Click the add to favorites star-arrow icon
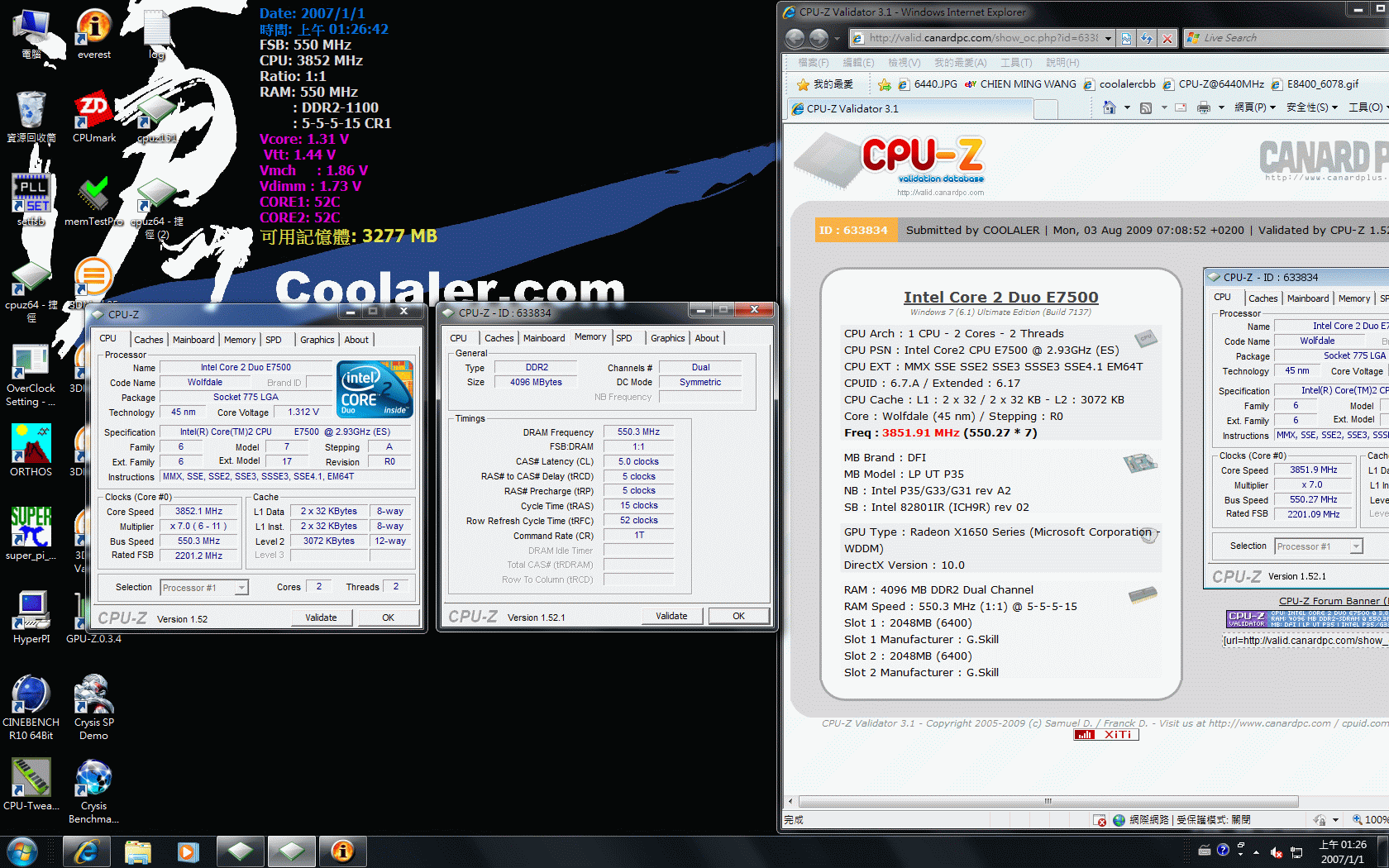Viewport: 1389px width, 868px height. coord(885,84)
